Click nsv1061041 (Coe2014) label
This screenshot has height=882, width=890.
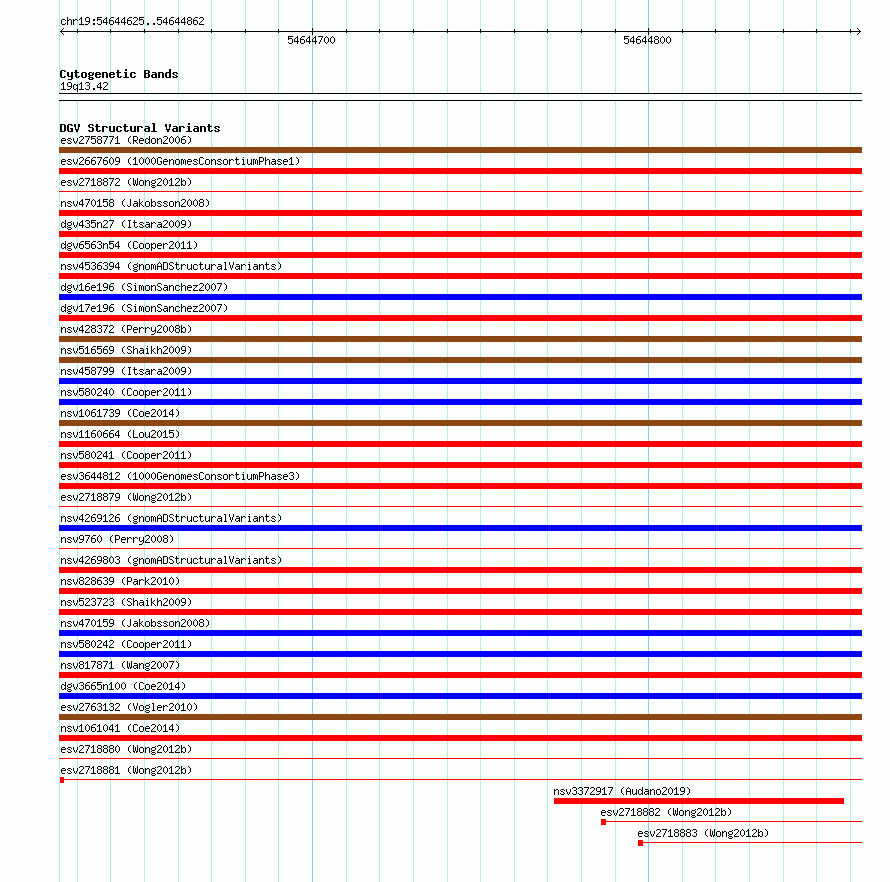(x=120, y=728)
